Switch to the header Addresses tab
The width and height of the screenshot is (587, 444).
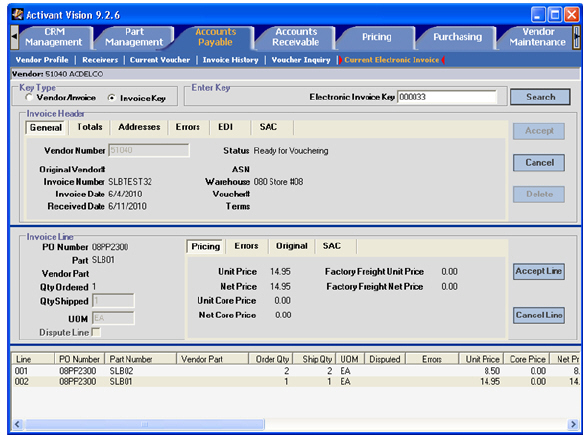tap(139, 127)
